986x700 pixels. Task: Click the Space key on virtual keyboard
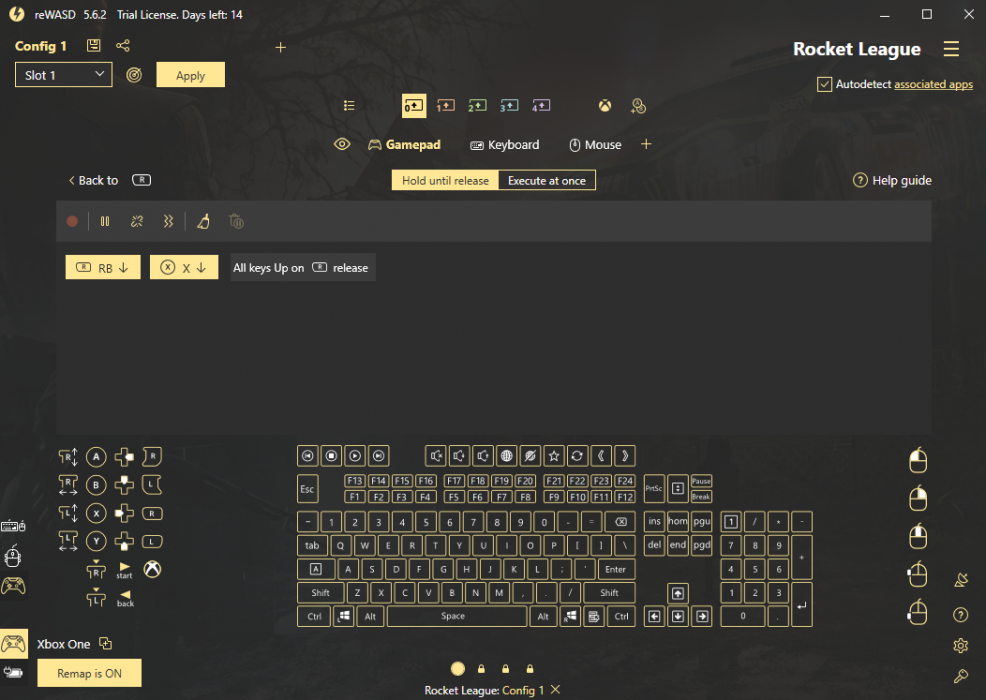[457, 616]
